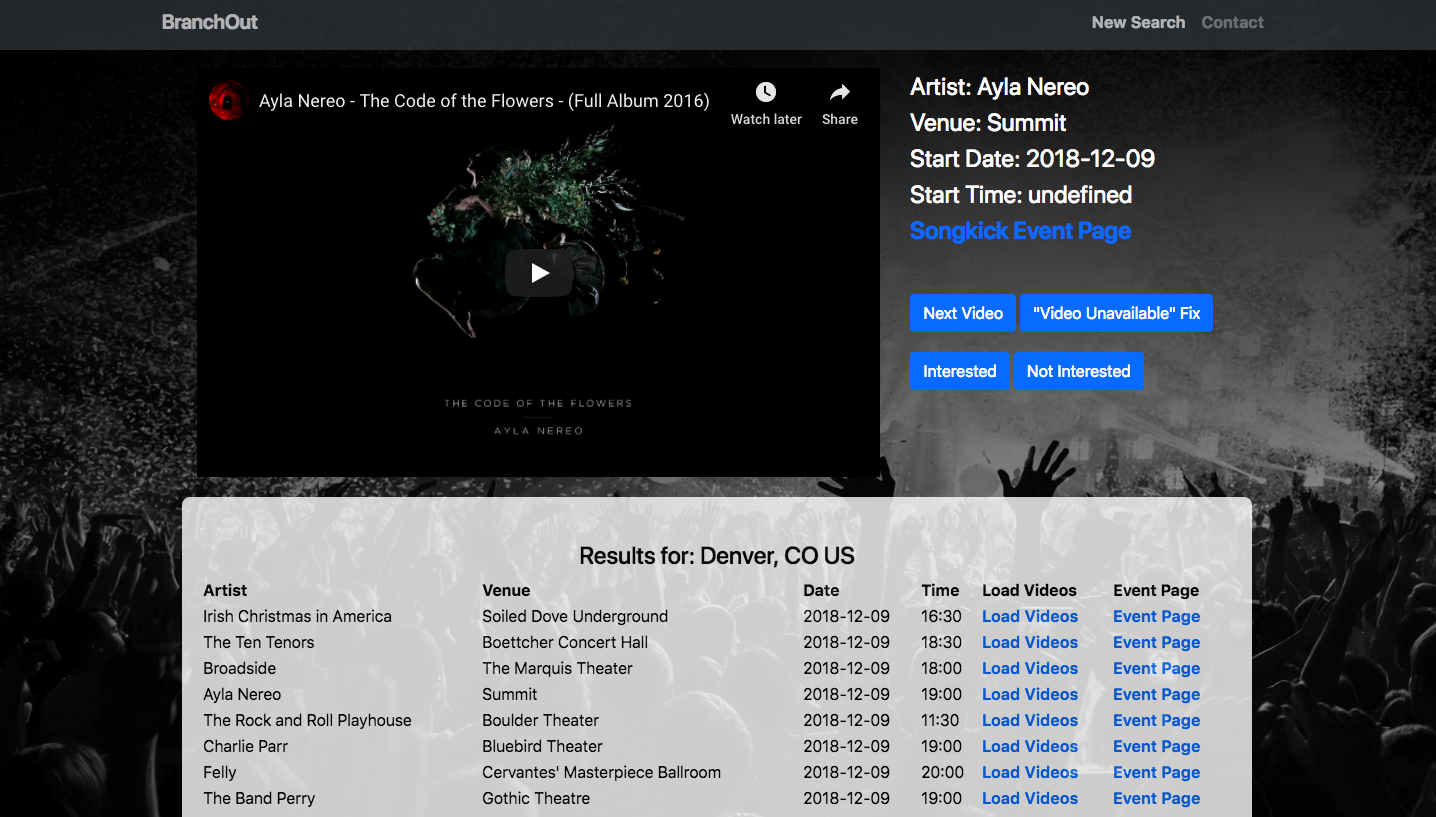1436x817 pixels.
Task: Click "The Ten Tenors" artist name
Action: (259, 642)
